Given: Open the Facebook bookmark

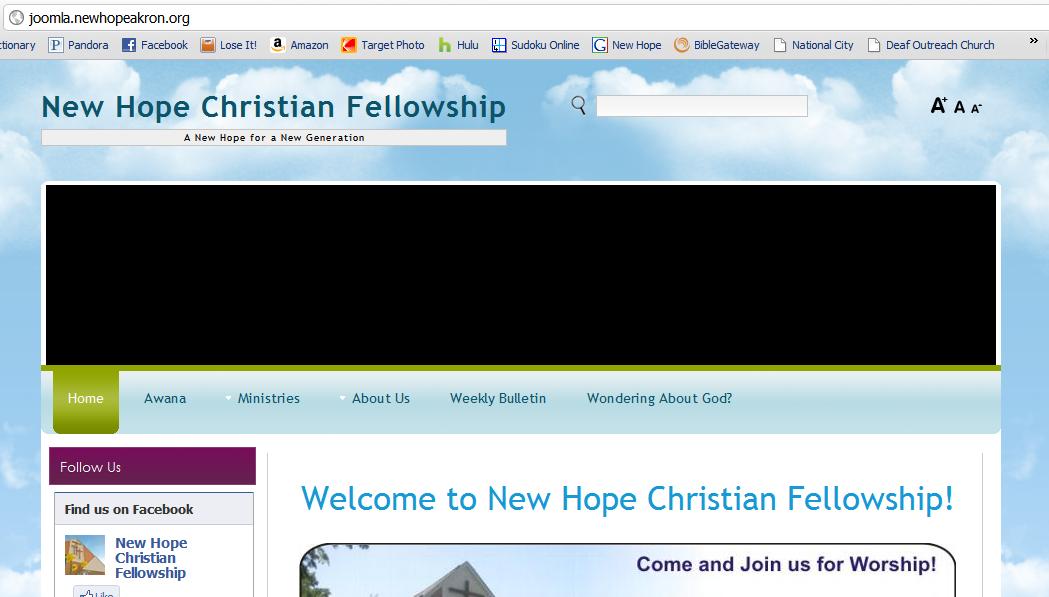Looking at the screenshot, I should pos(155,45).
